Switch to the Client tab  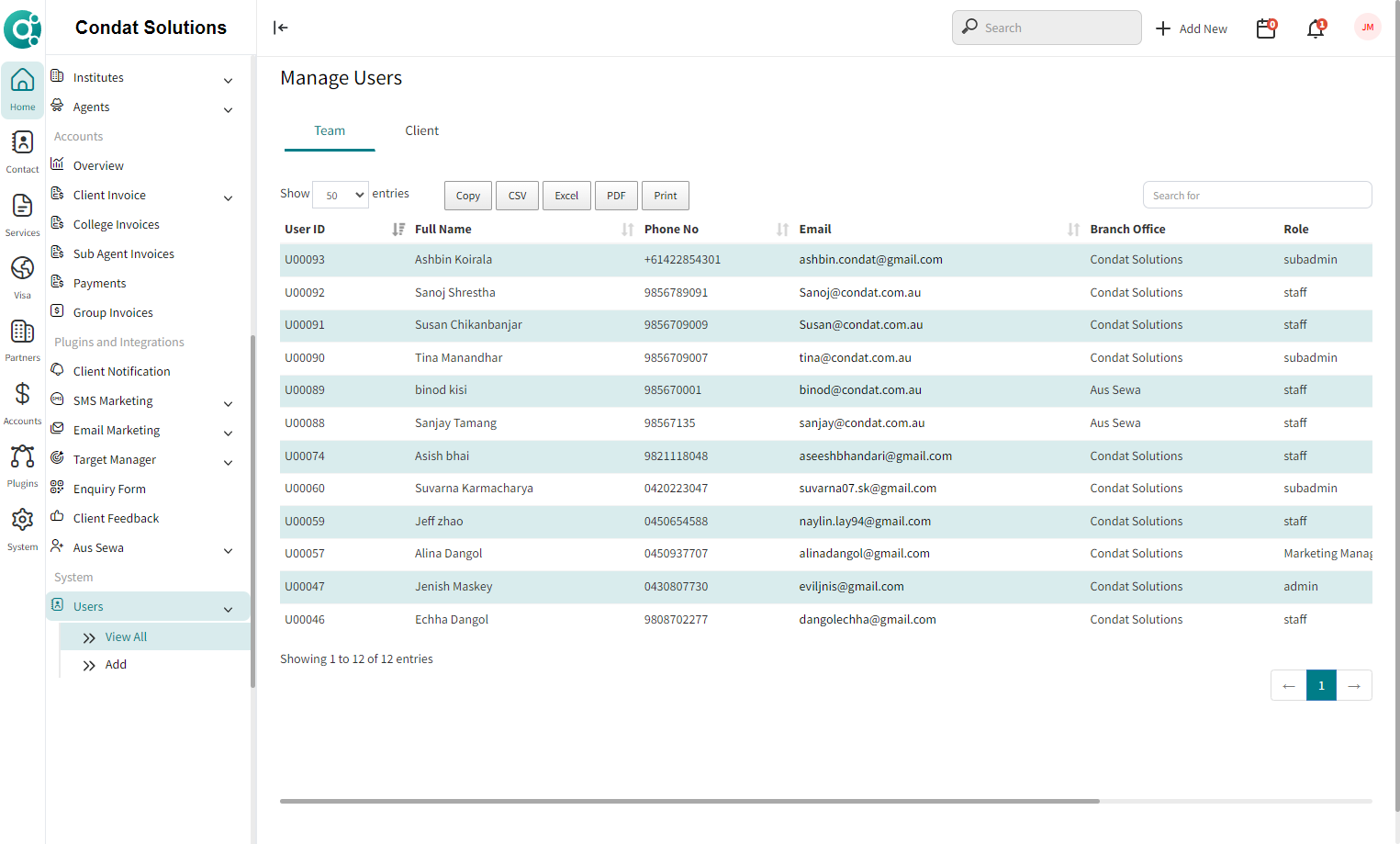(422, 131)
